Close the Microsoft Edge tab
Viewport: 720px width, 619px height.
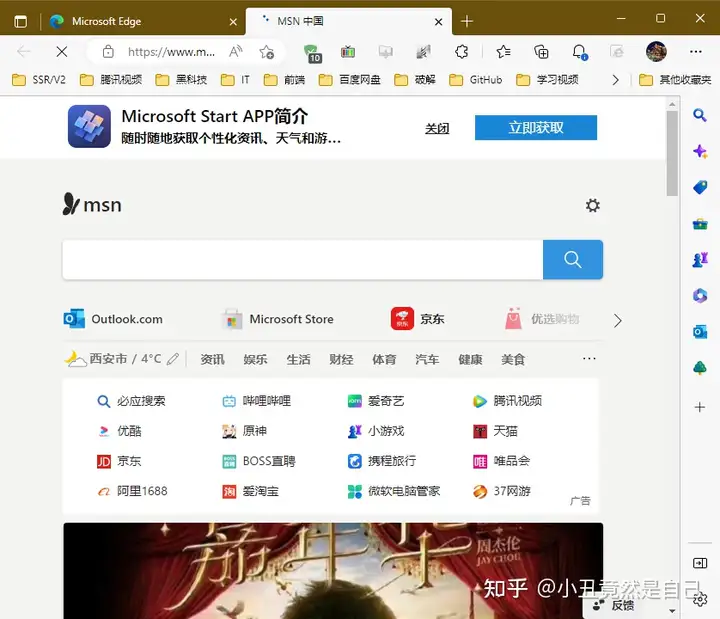tap(233, 22)
